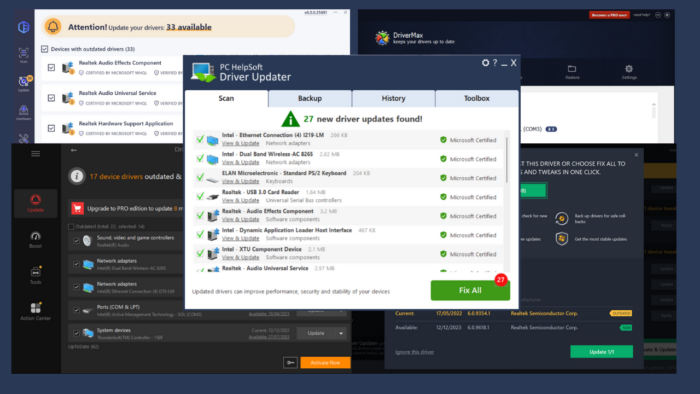Switch to the History tab
Viewport: 700px width, 394px height.
(x=393, y=98)
